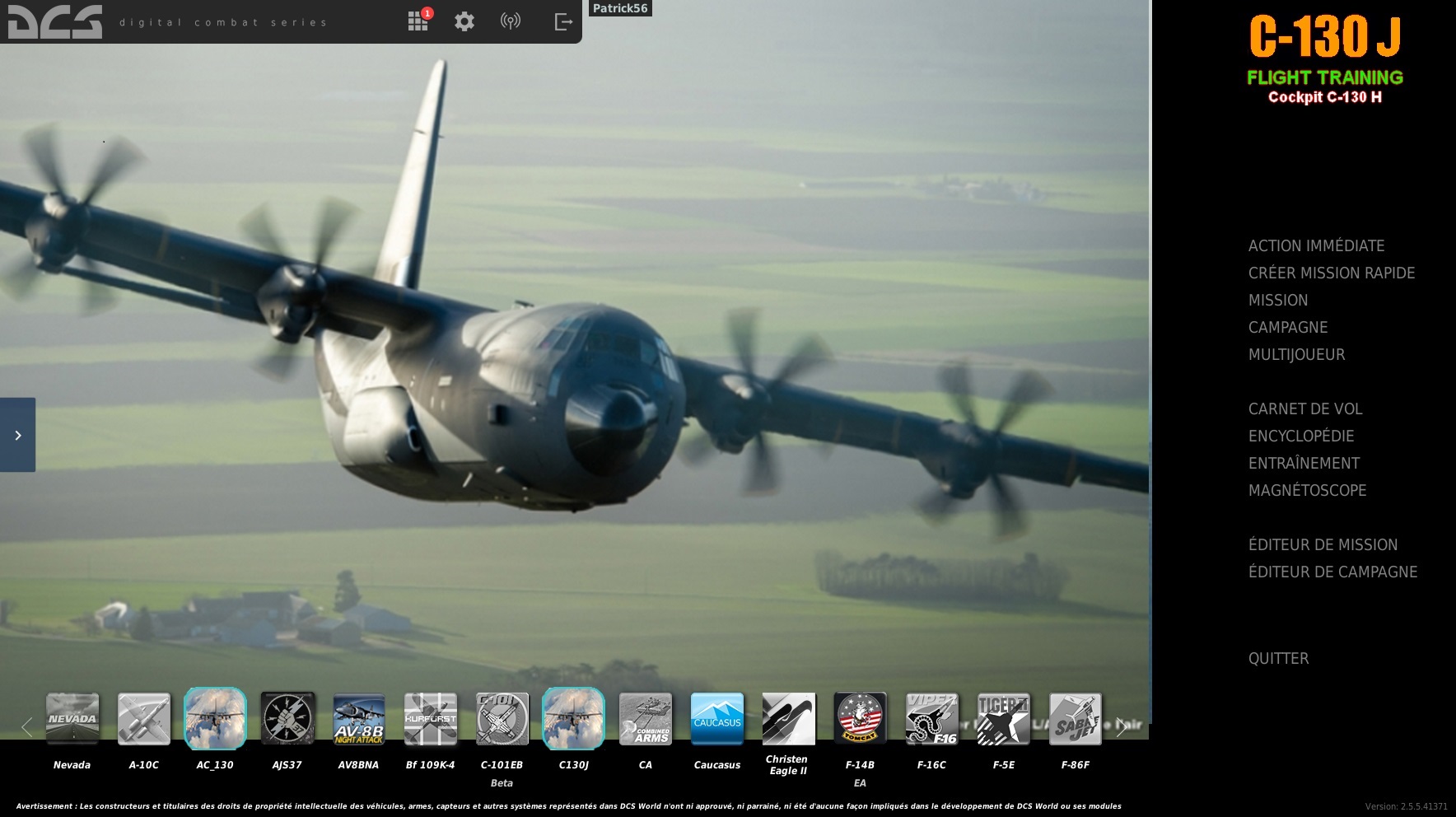Choose the Combined Arms module icon
Image resolution: width=1456 pixels, height=817 pixels.
pos(646,719)
